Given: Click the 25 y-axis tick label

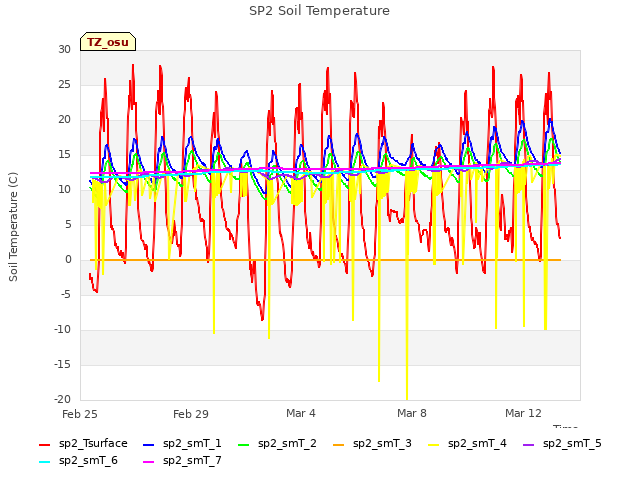Looking at the screenshot, I should click(64, 85).
